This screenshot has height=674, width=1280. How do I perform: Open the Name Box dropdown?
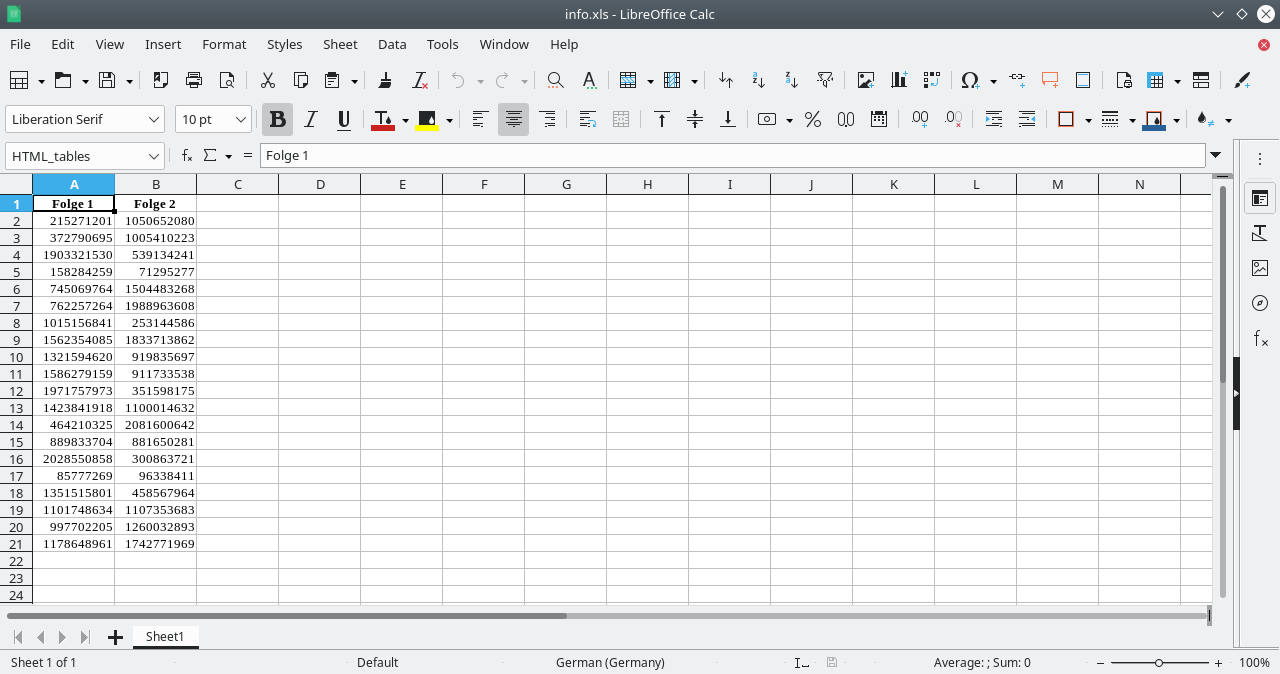pyautogui.click(x=154, y=156)
